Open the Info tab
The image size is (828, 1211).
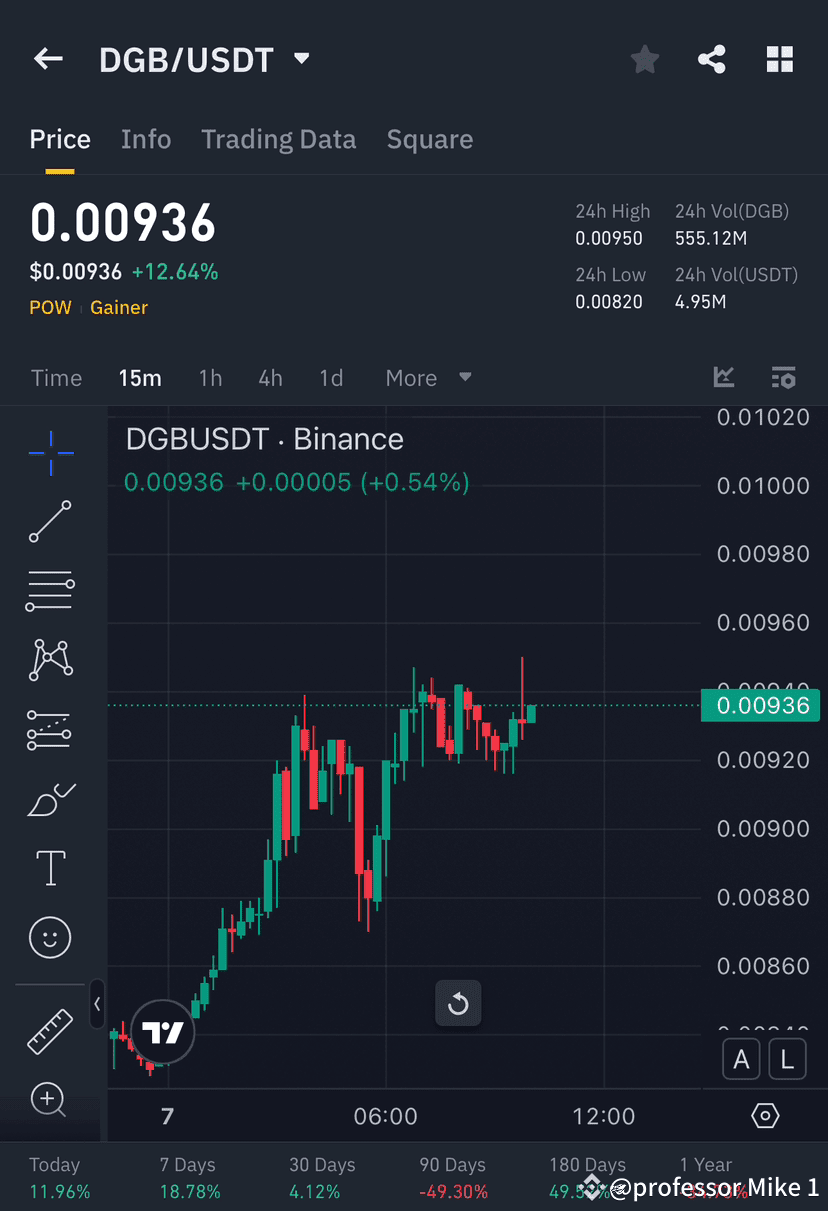coord(146,139)
